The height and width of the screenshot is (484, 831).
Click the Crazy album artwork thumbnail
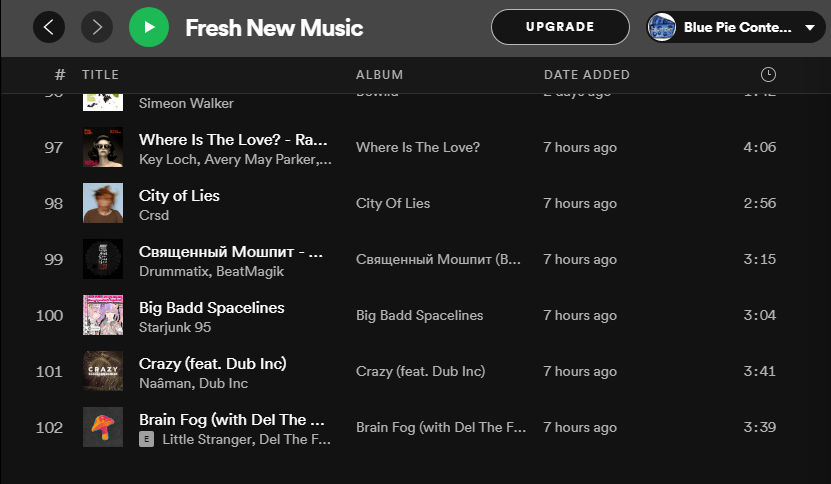tap(103, 371)
